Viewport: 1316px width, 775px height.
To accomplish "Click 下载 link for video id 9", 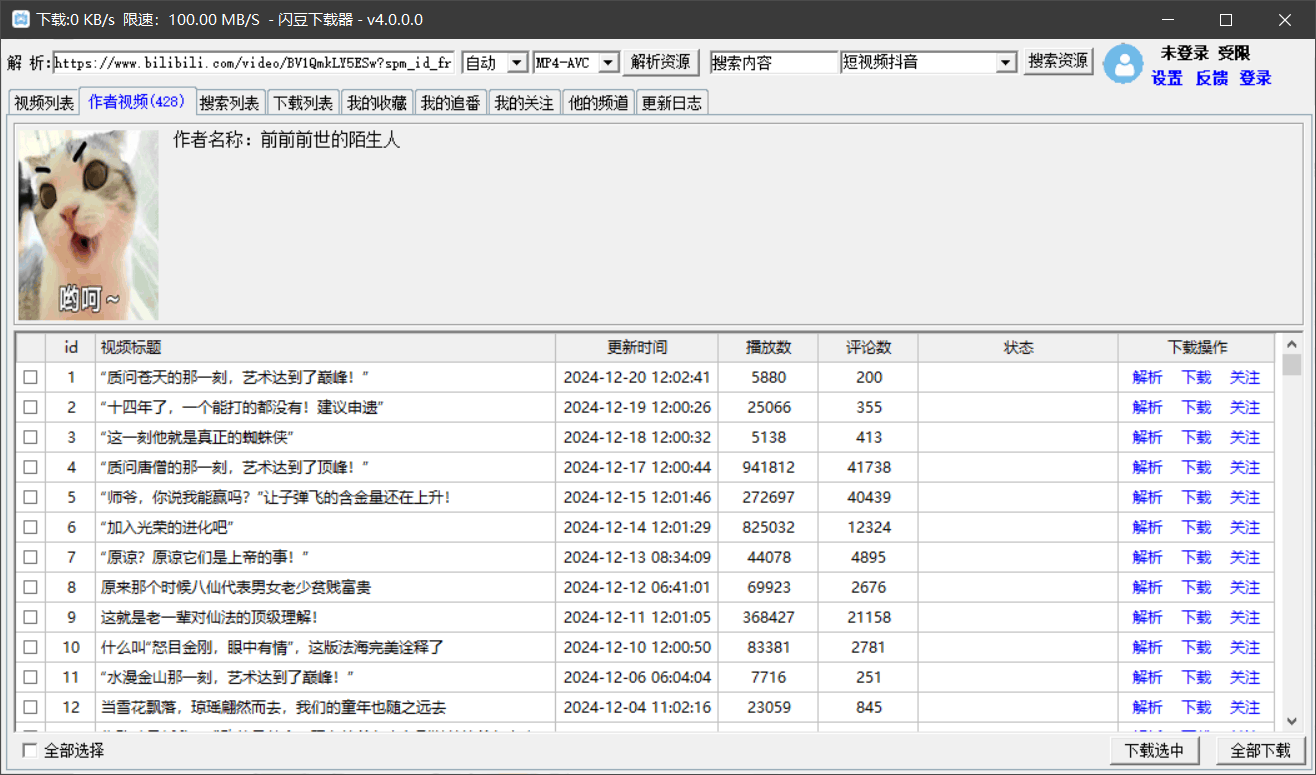I will point(1196,618).
